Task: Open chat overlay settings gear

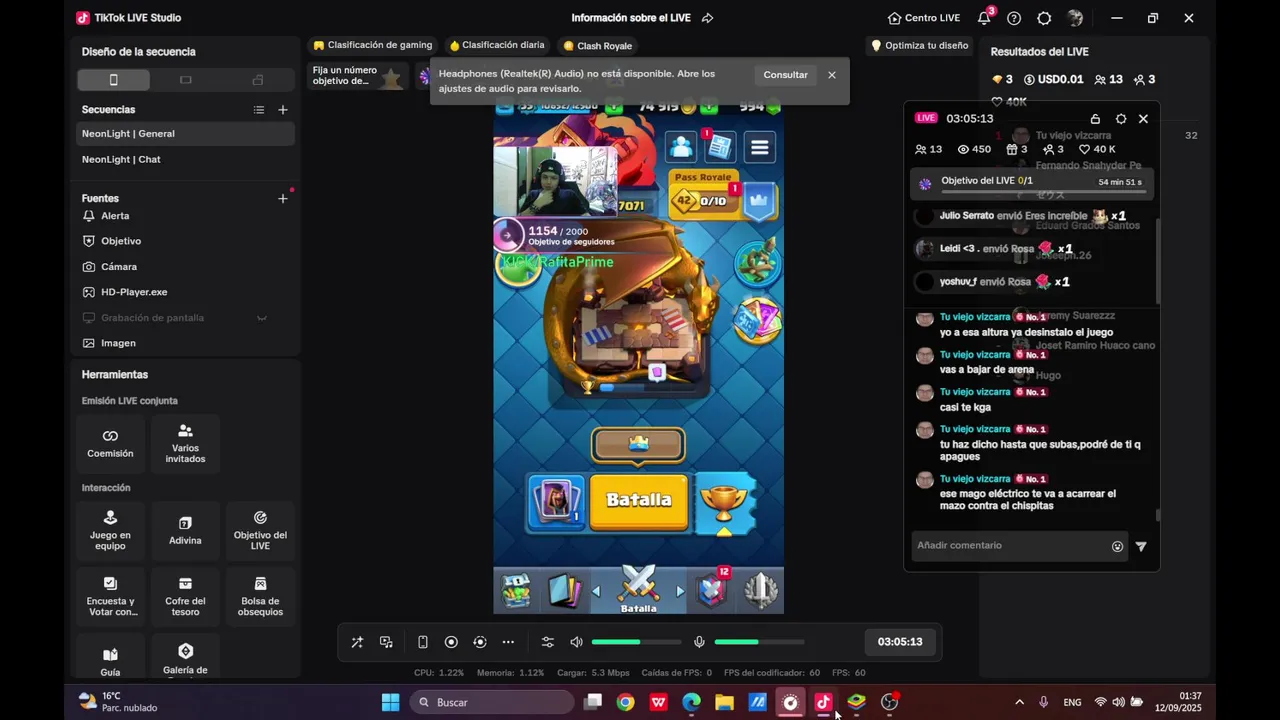Action: click(1120, 119)
